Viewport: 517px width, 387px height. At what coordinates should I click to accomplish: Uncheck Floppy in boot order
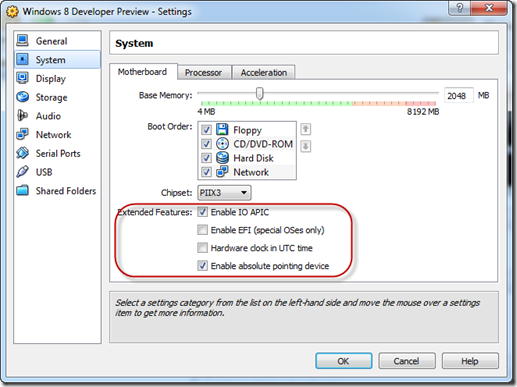pyautogui.click(x=206, y=129)
